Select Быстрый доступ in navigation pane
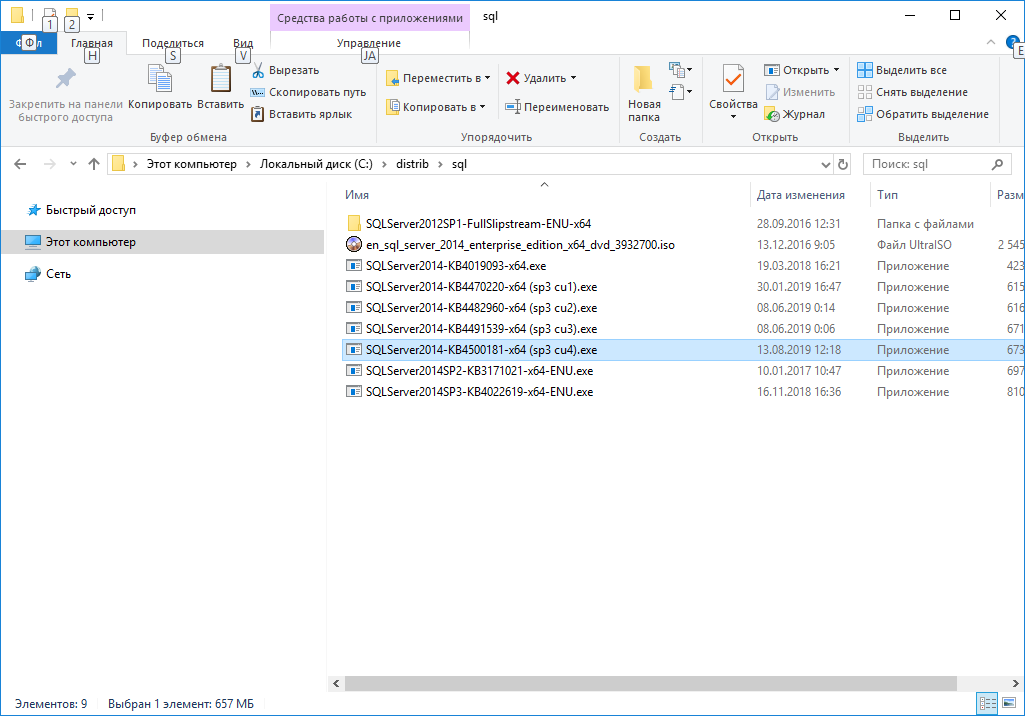The image size is (1025, 716). pos(90,210)
